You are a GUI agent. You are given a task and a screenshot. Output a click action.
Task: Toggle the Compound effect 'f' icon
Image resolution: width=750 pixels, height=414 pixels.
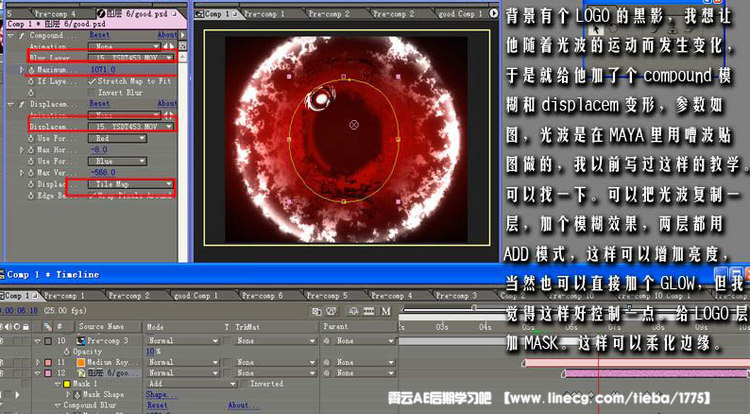pos(22,35)
